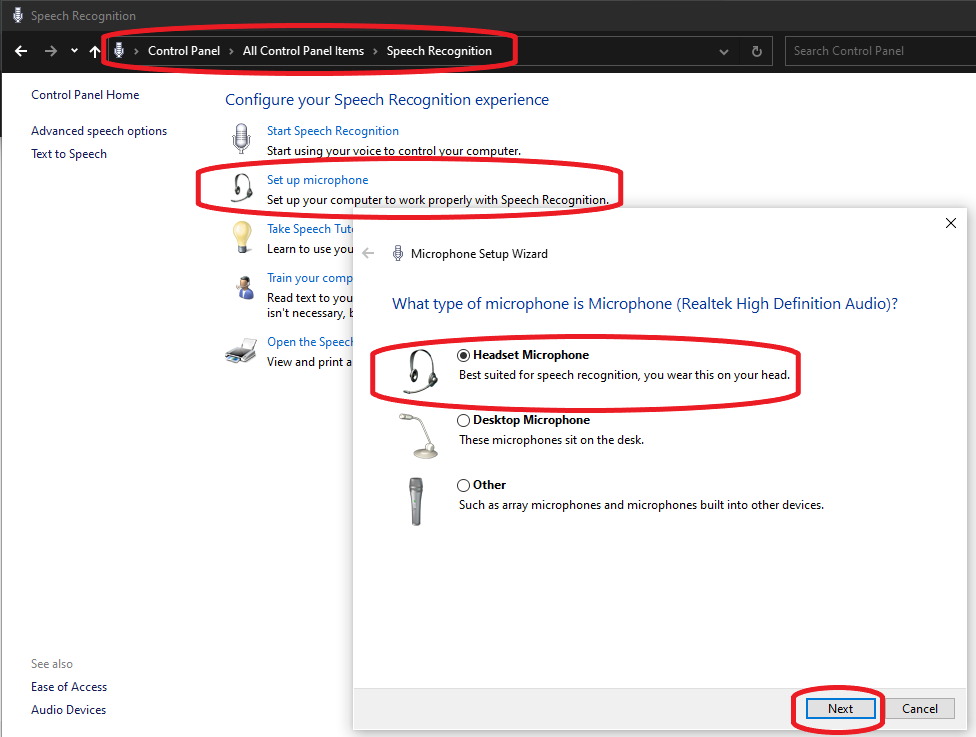The image size is (976, 737).
Task: Expand chevron after Control Panel breadcrumb
Action: [231, 52]
